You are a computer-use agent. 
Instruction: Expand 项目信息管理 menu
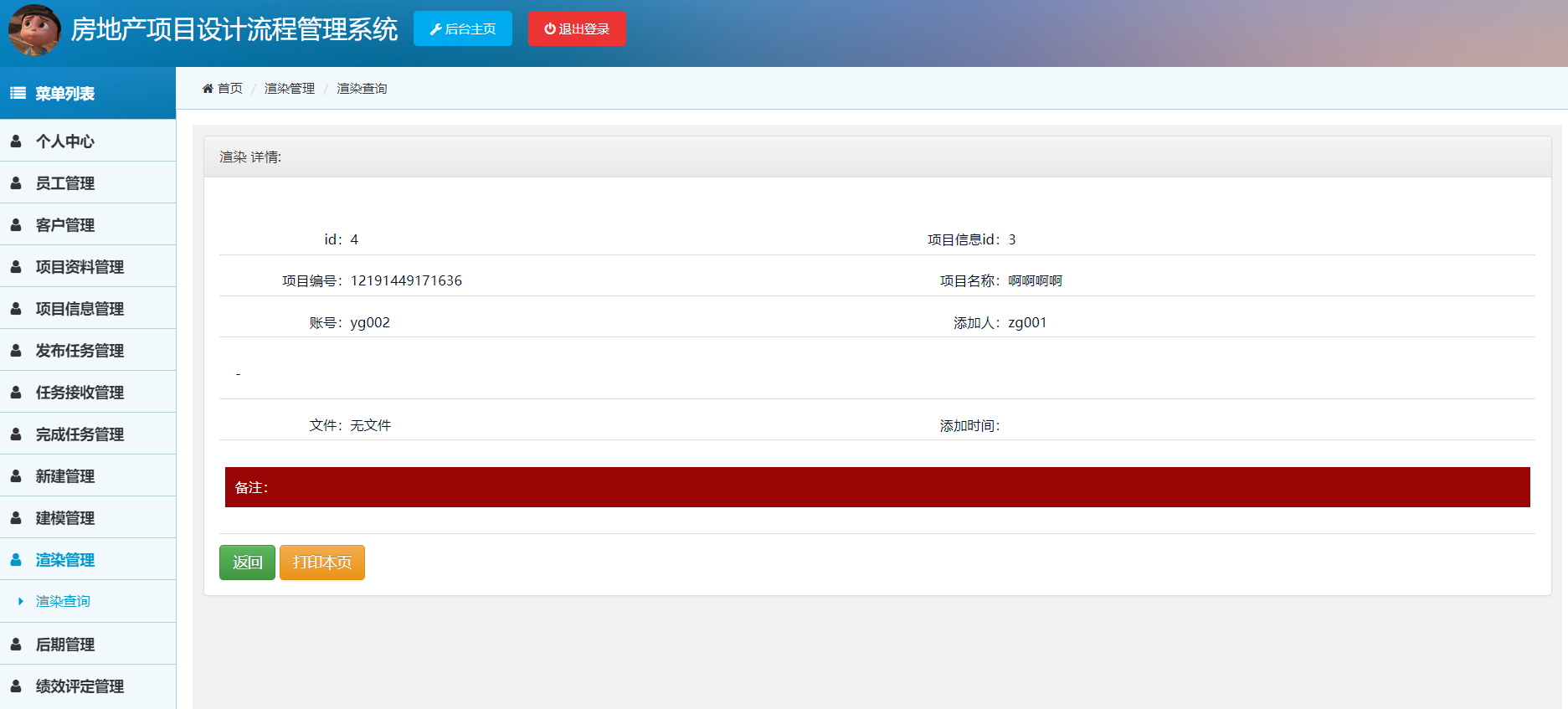[x=88, y=308]
